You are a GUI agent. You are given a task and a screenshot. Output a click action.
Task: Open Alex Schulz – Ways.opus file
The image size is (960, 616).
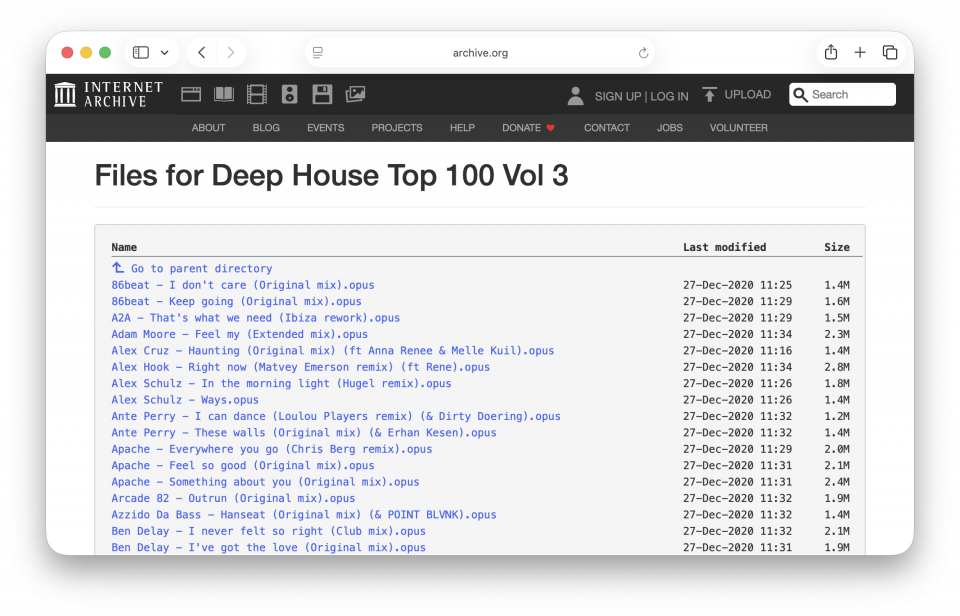click(x=185, y=400)
